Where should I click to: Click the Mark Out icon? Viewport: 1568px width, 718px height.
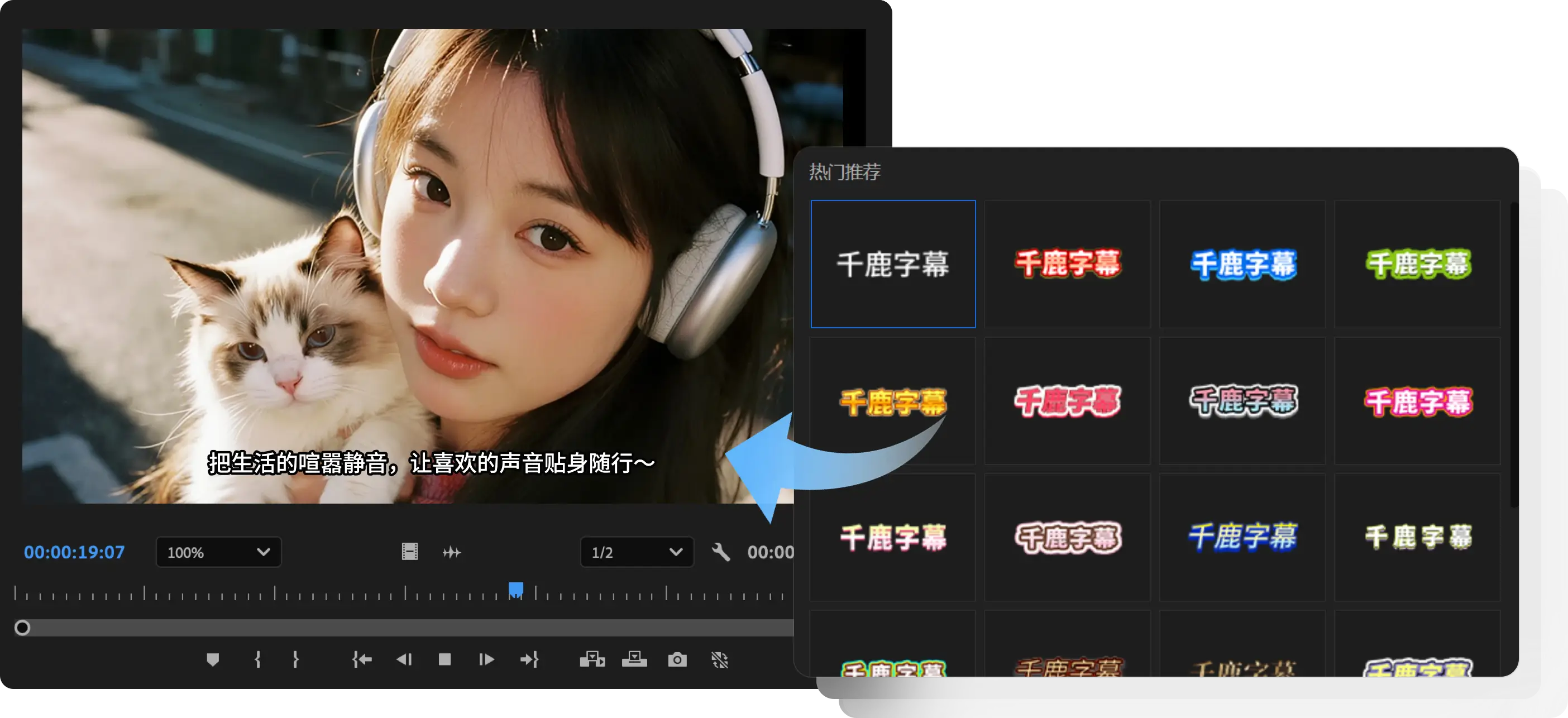point(297,659)
